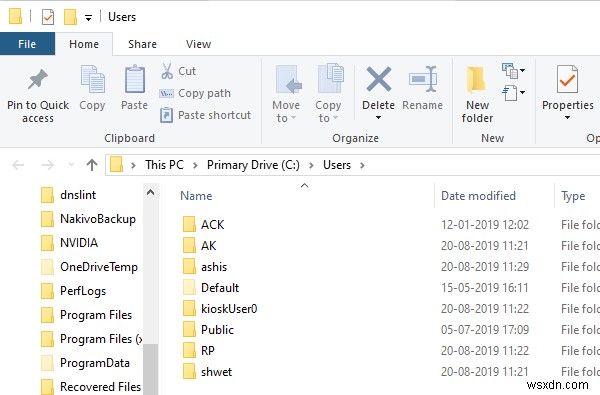The width and height of the screenshot is (600, 395).
Task: Sort by the Name column header
Action: click(x=196, y=196)
